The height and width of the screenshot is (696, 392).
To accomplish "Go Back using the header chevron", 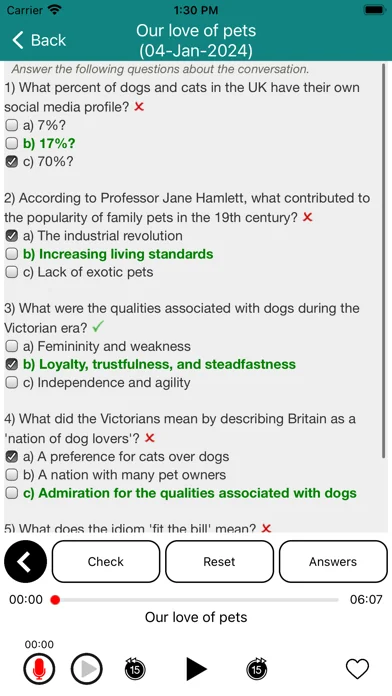I will [x=39, y=40].
